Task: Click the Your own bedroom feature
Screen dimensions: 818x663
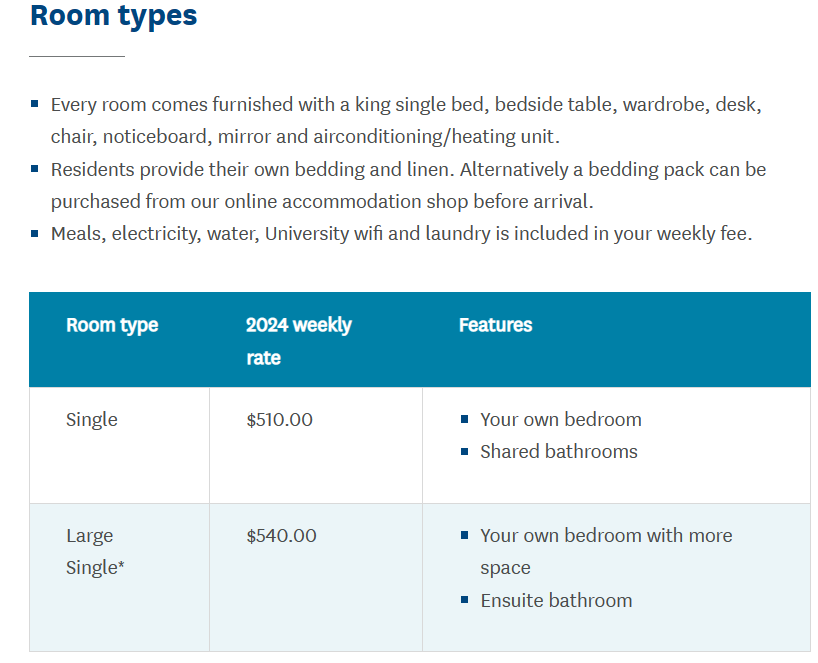Action: click(x=561, y=419)
